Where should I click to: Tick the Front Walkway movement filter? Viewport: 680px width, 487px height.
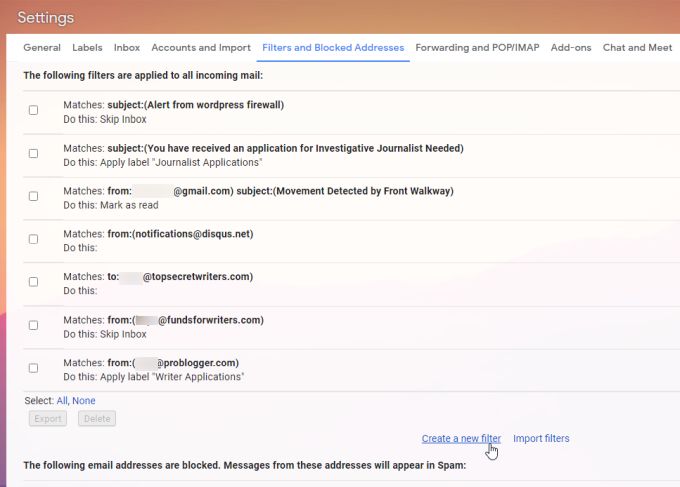33,196
